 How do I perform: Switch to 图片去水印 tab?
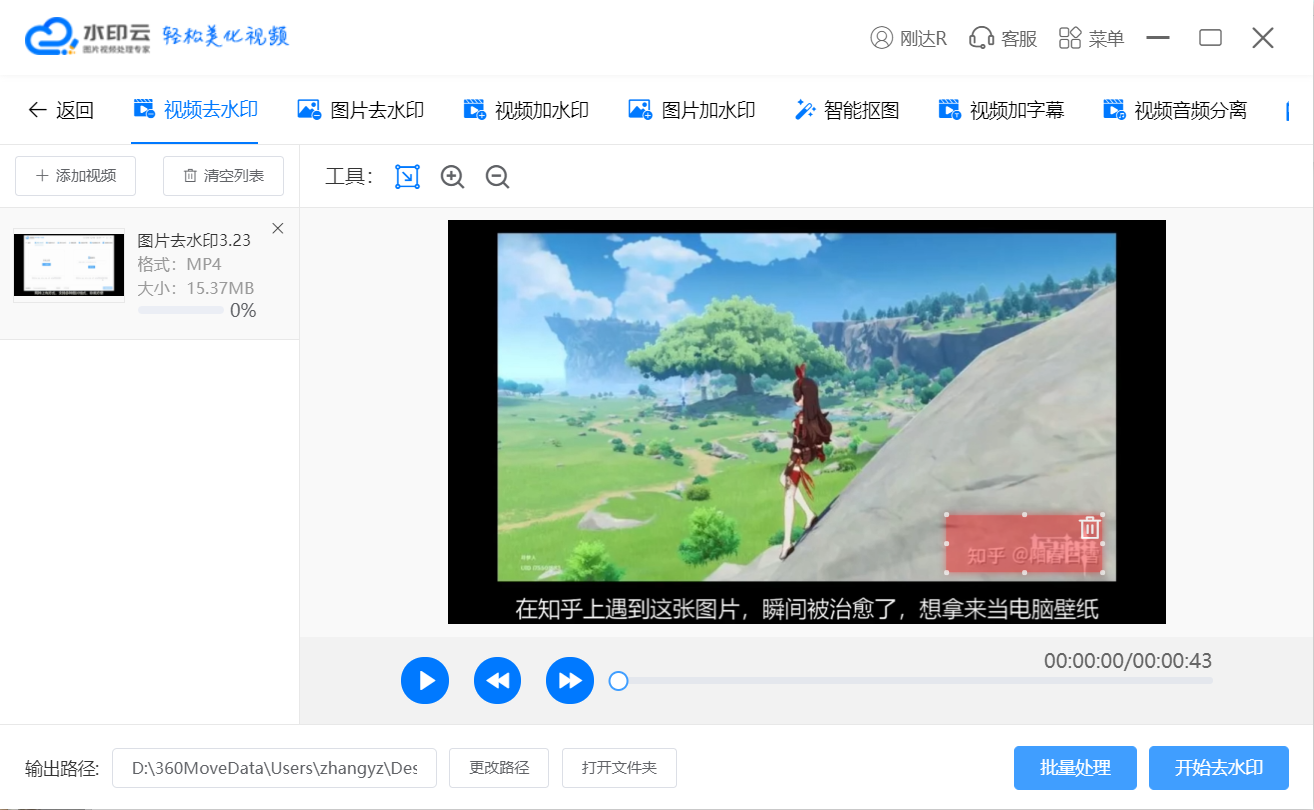click(x=361, y=110)
